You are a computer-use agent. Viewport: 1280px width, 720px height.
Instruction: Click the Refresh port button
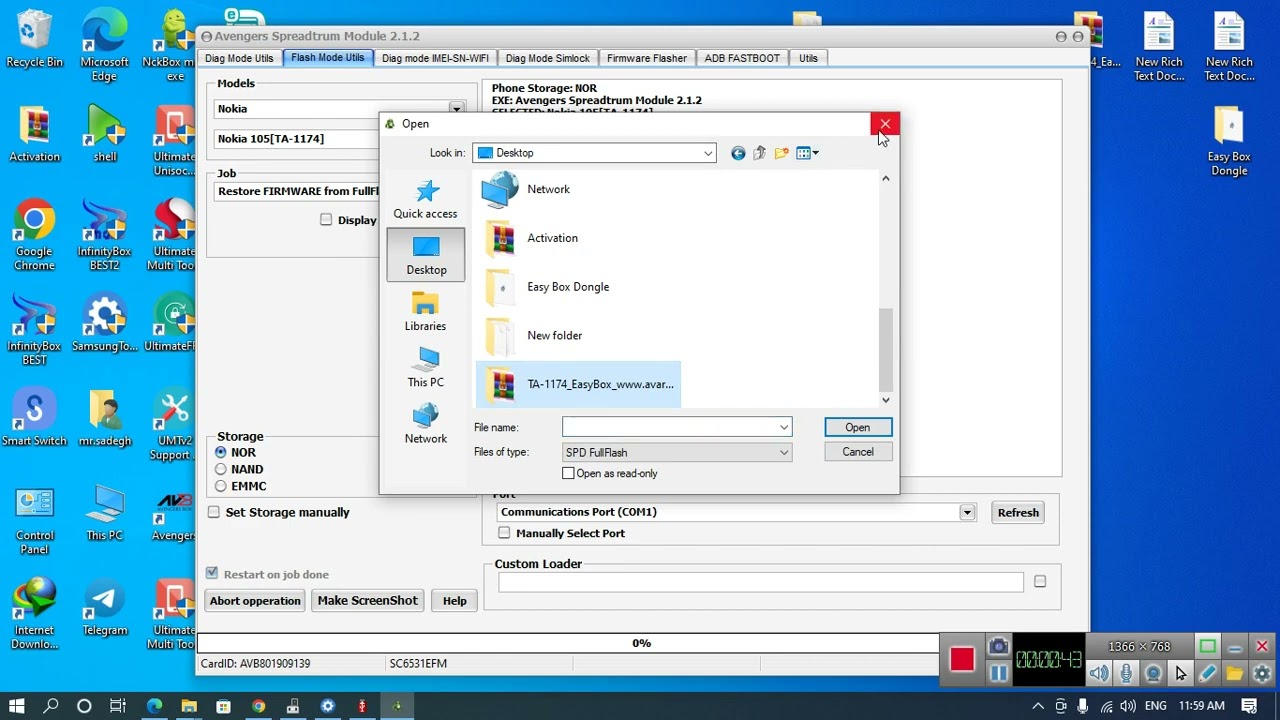1018,512
